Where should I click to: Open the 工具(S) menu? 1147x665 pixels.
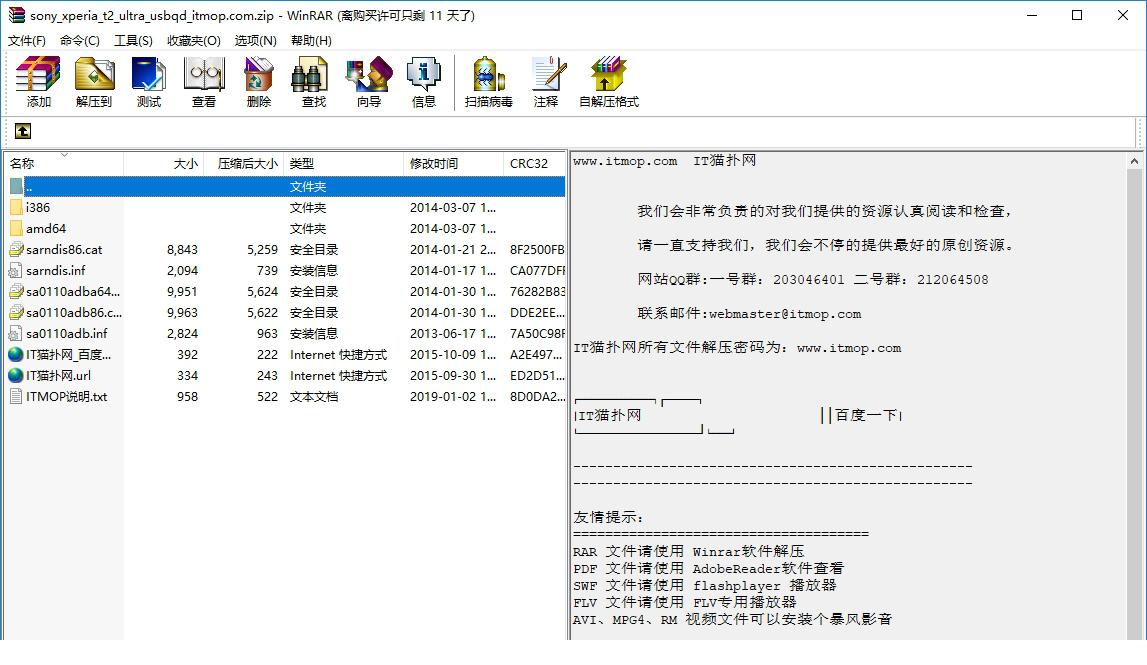pyautogui.click(x=133, y=41)
